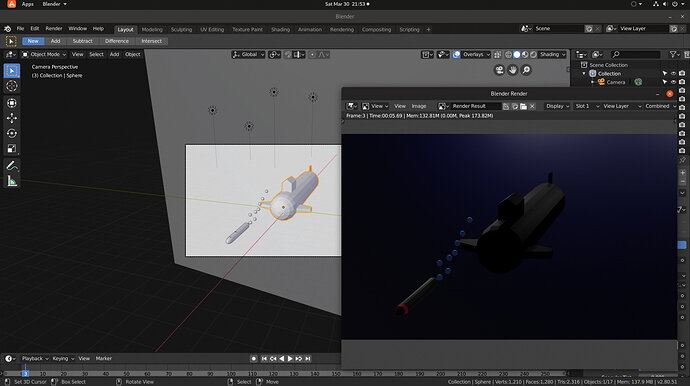Select the 3D Cursor tool
Viewport: 690px width, 386px height.
tap(12, 86)
